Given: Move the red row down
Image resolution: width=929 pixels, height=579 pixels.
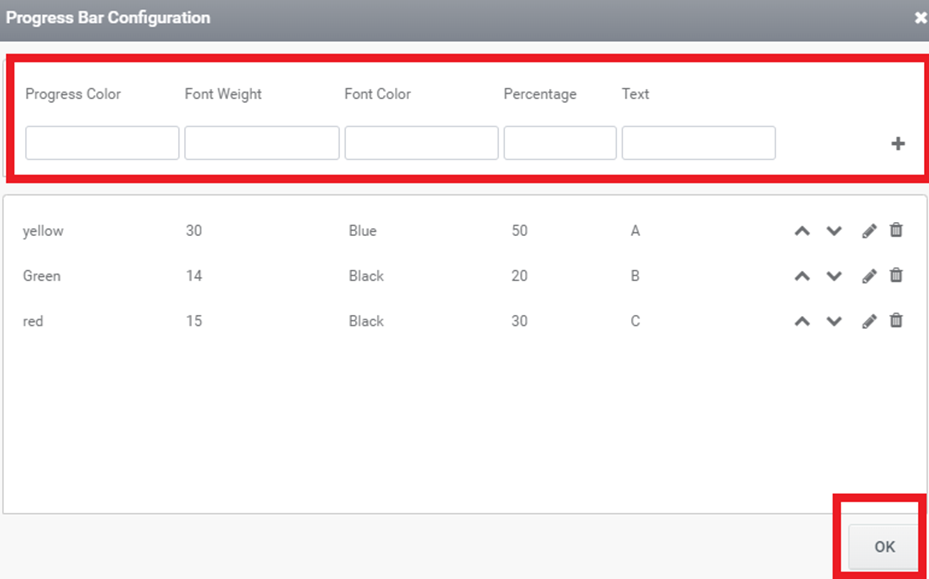Looking at the screenshot, I should pos(834,321).
